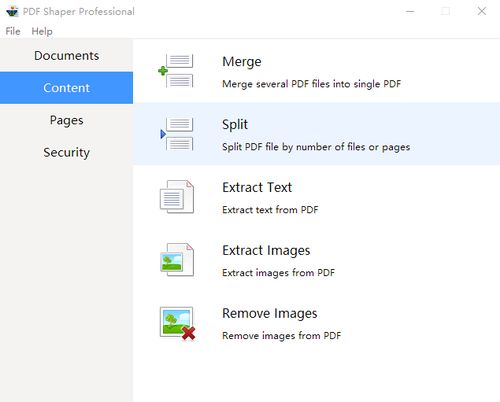Switch to the Documents tab
The height and width of the screenshot is (402, 500).
click(66, 55)
